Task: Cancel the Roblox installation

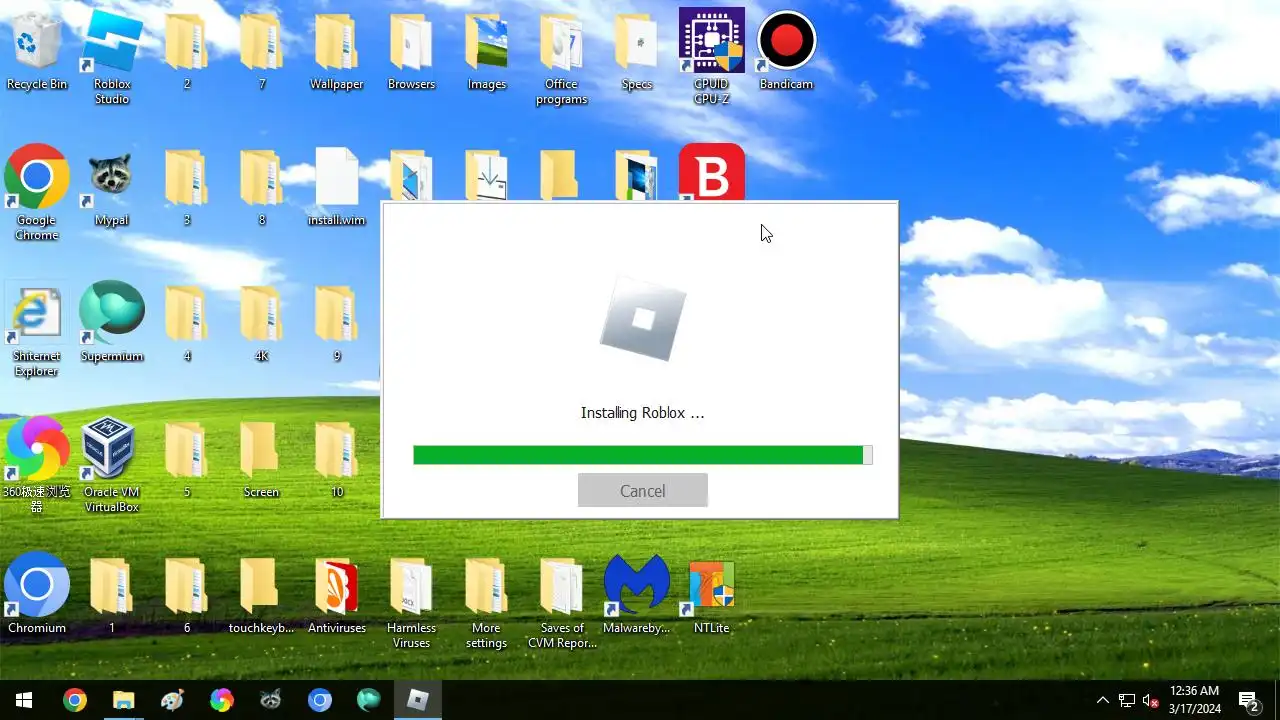Action: point(642,491)
